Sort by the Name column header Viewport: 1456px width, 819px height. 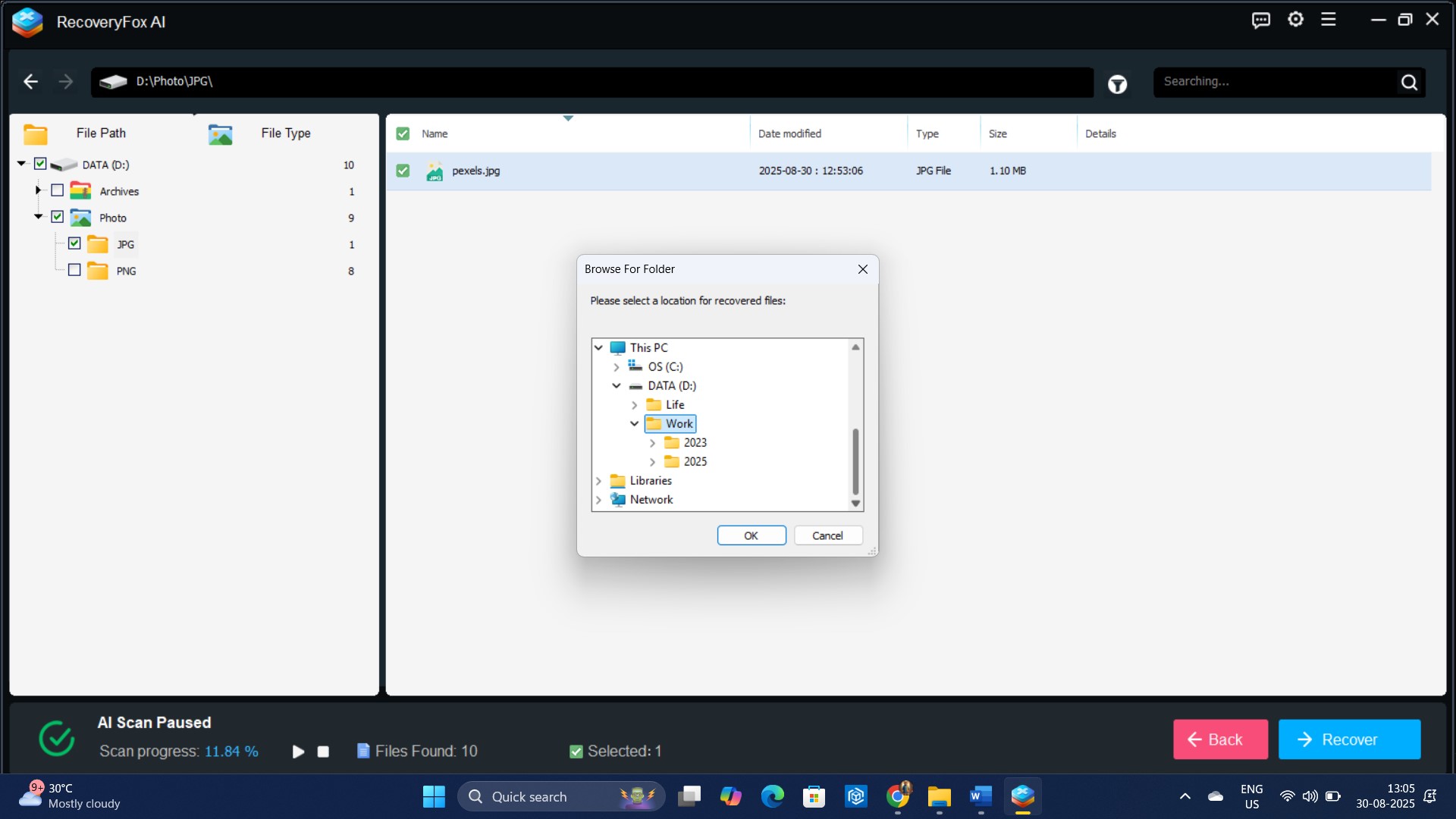pos(435,134)
